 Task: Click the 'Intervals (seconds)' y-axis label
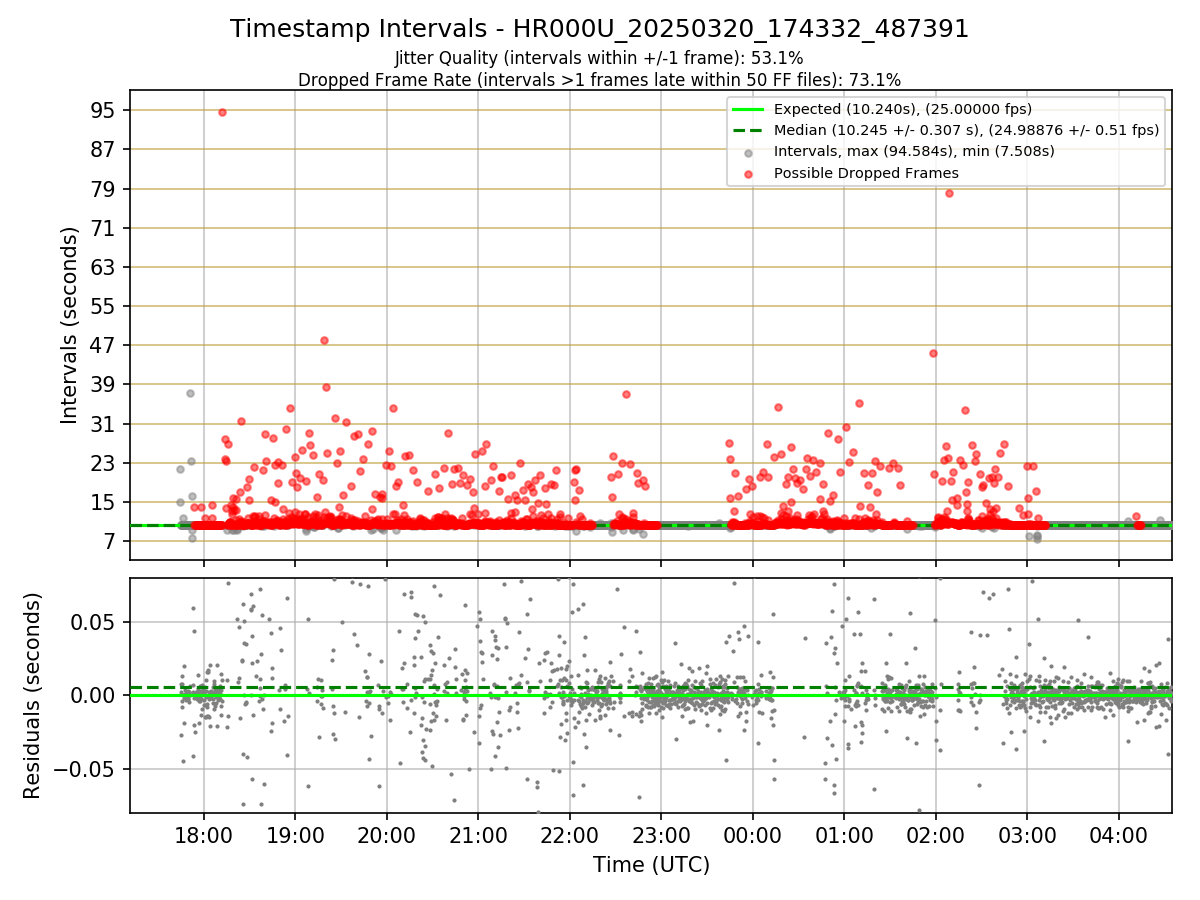coord(70,325)
